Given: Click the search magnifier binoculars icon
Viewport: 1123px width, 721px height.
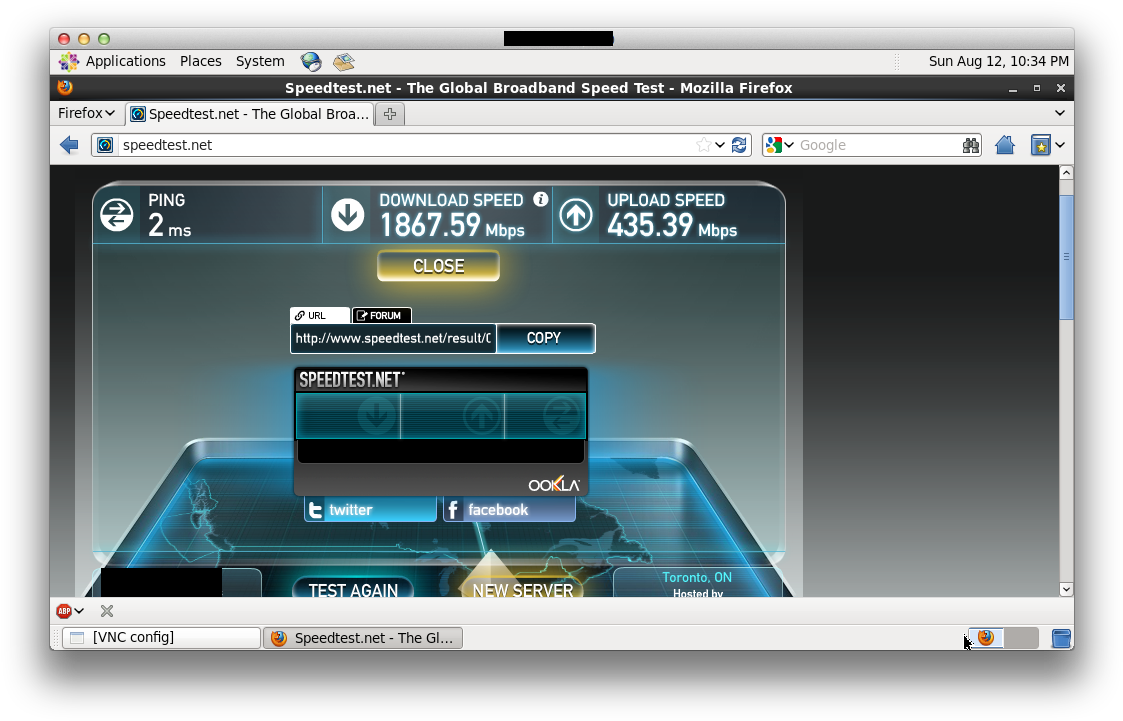Looking at the screenshot, I should click(970, 145).
